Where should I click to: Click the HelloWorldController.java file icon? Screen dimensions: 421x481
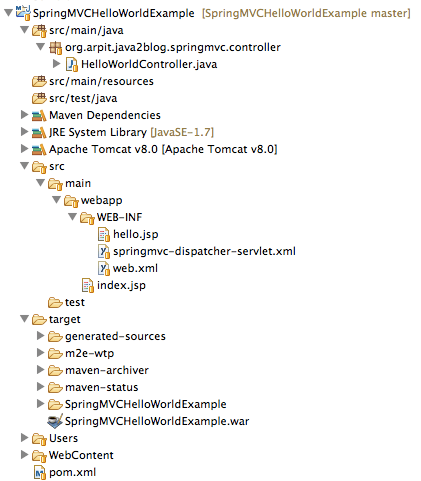pos(72,64)
